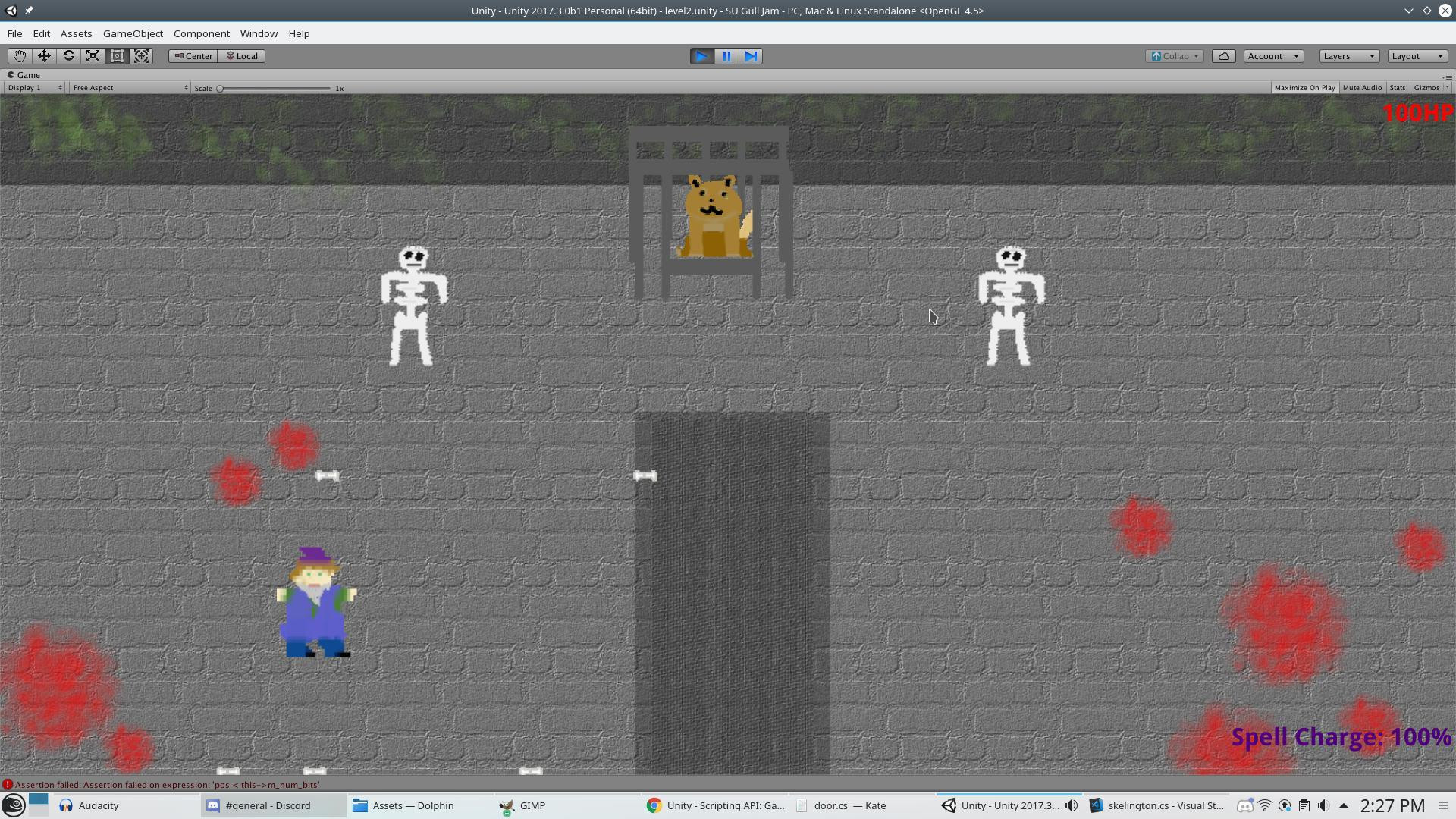Select the combined Transform tool
The height and width of the screenshot is (819, 1456).
(141, 56)
